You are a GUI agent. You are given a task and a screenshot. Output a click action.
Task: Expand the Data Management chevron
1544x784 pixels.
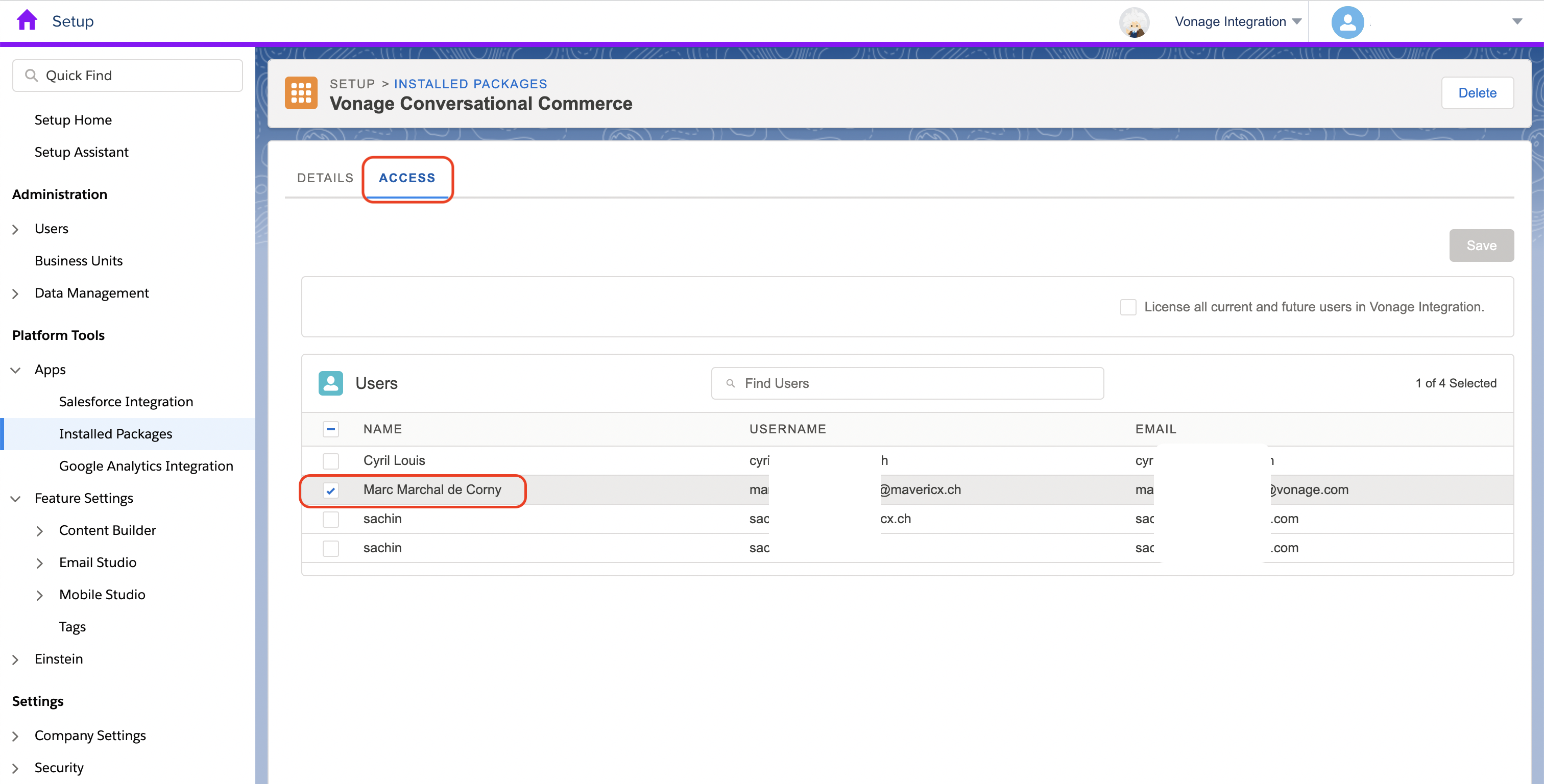pos(15,293)
